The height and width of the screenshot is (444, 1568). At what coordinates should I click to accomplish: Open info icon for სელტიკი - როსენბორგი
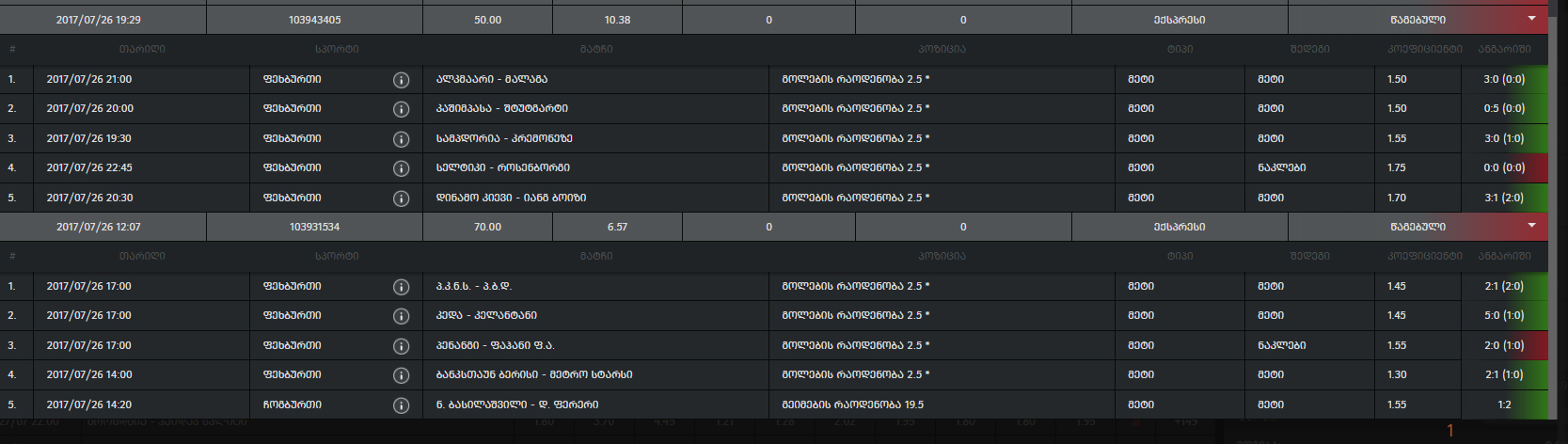coord(401,168)
